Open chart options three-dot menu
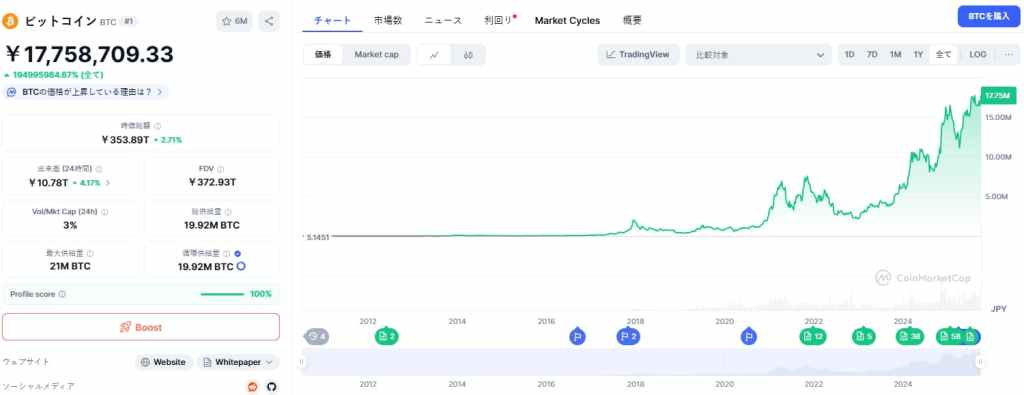 coord(1008,55)
